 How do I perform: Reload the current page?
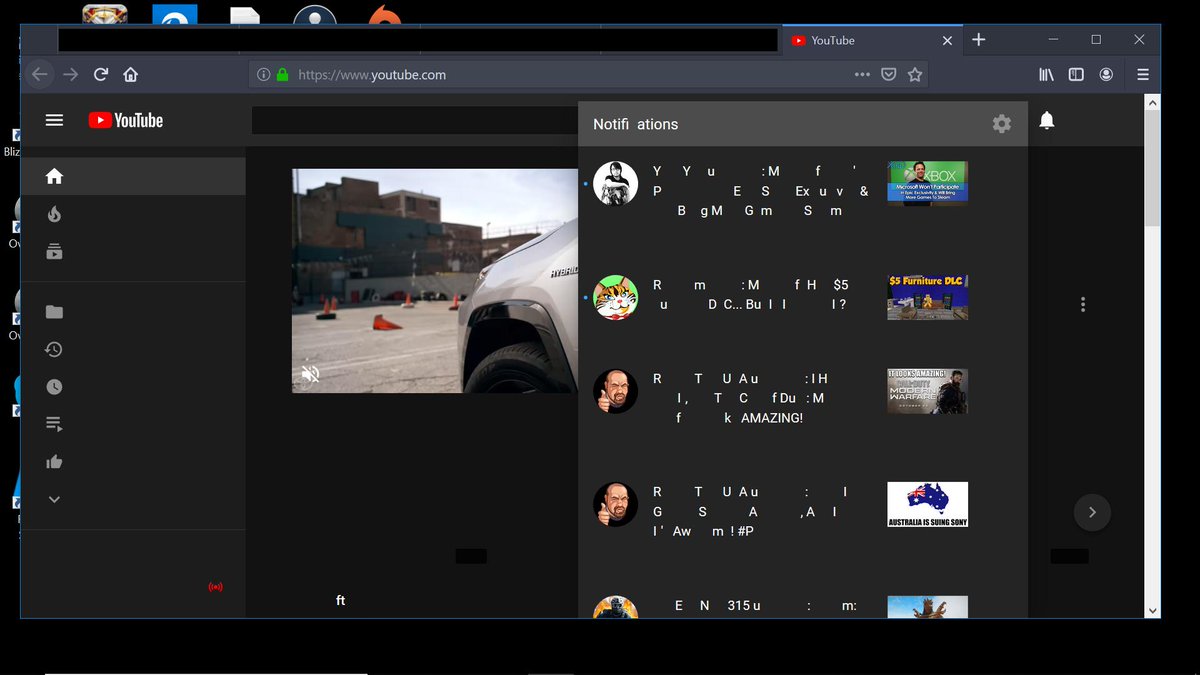(100, 75)
